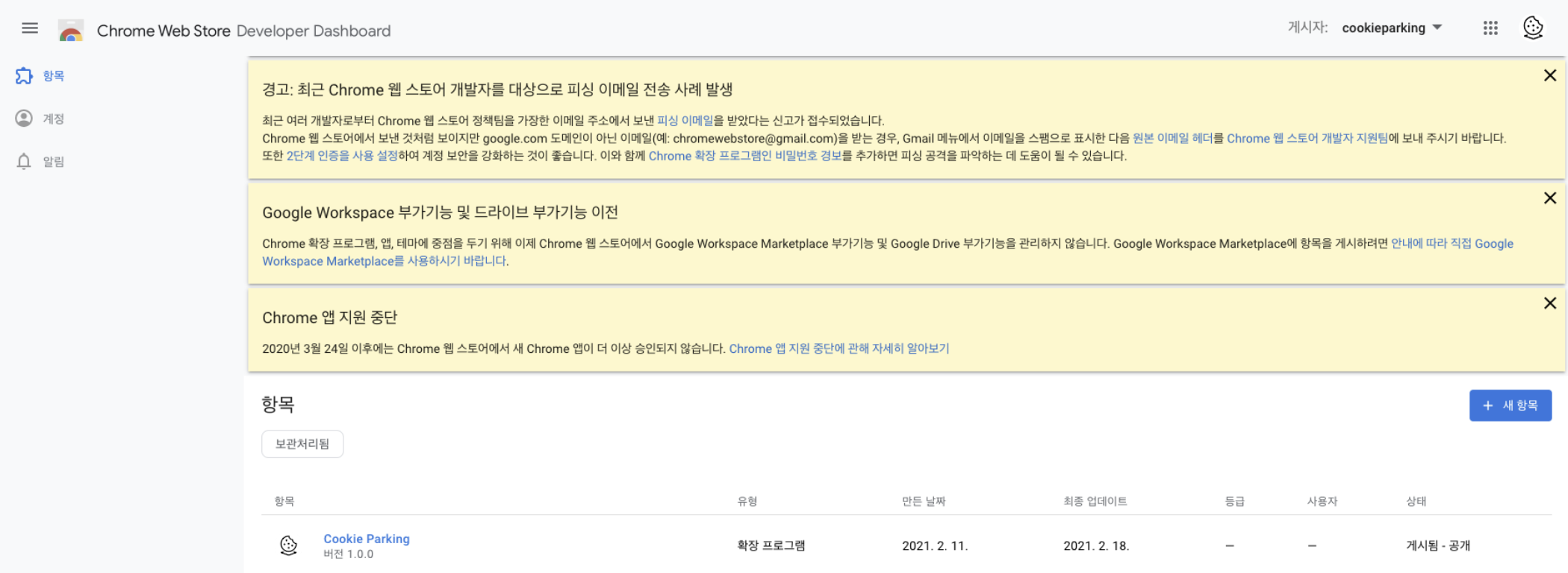Click the 버전 1.0.0 text

pos(349,554)
